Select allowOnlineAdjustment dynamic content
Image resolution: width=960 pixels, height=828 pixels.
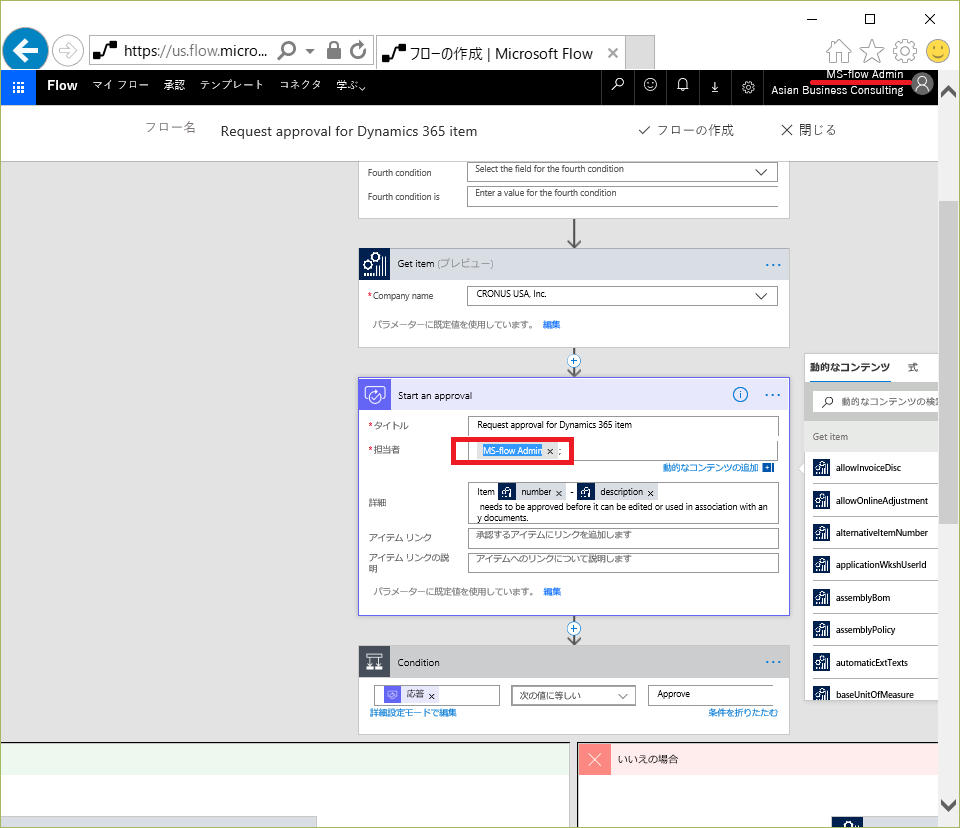coord(875,500)
